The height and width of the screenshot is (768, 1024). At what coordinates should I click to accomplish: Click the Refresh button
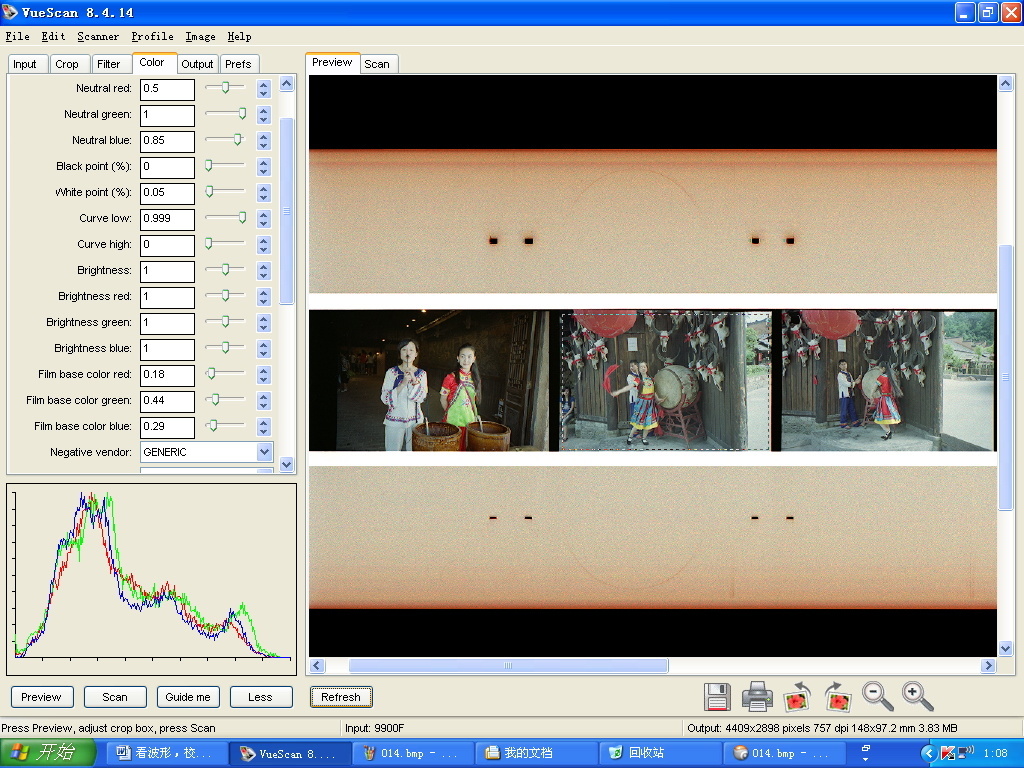click(x=341, y=697)
